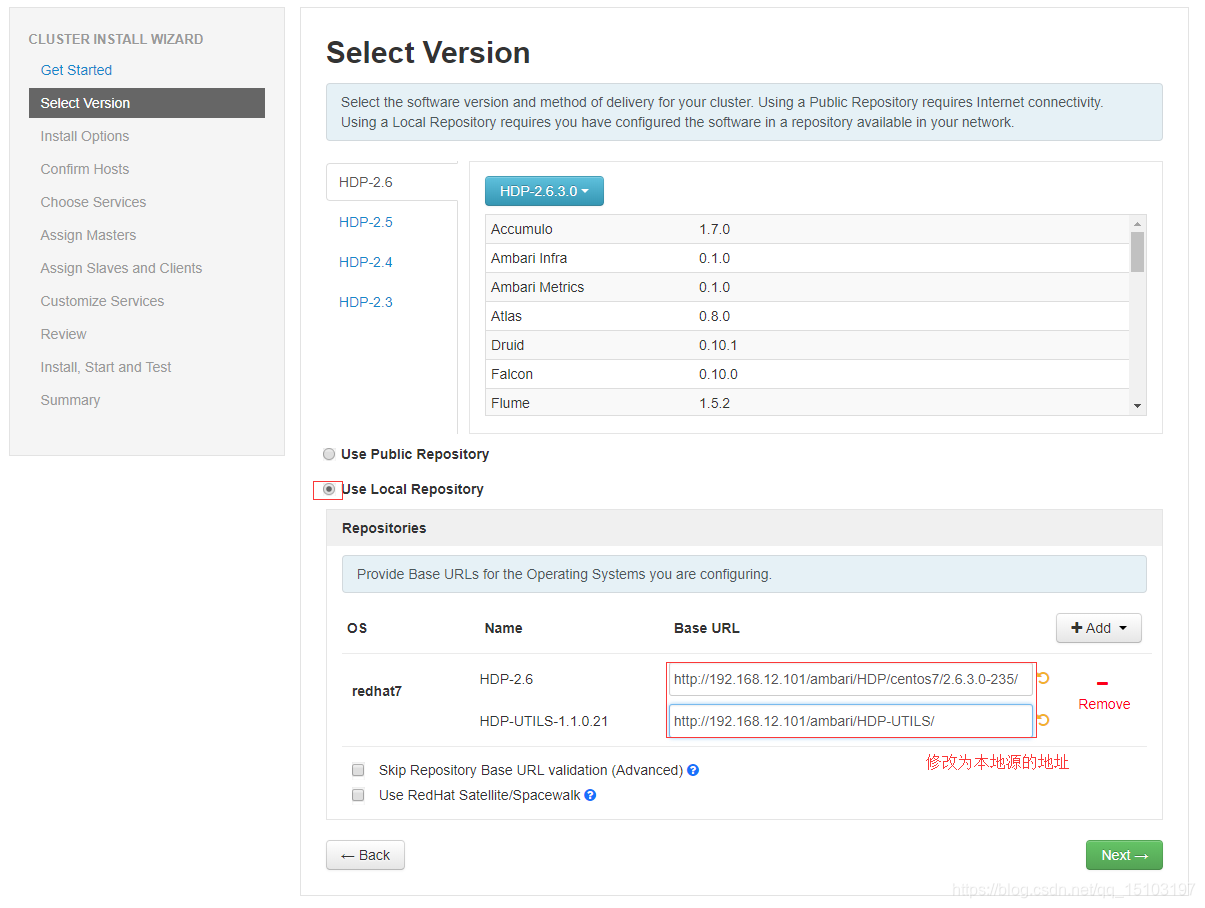The height and width of the screenshot is (908, 1205).
Task: Click the HDP-2.6 base URL field
Action: coord(851,679)
